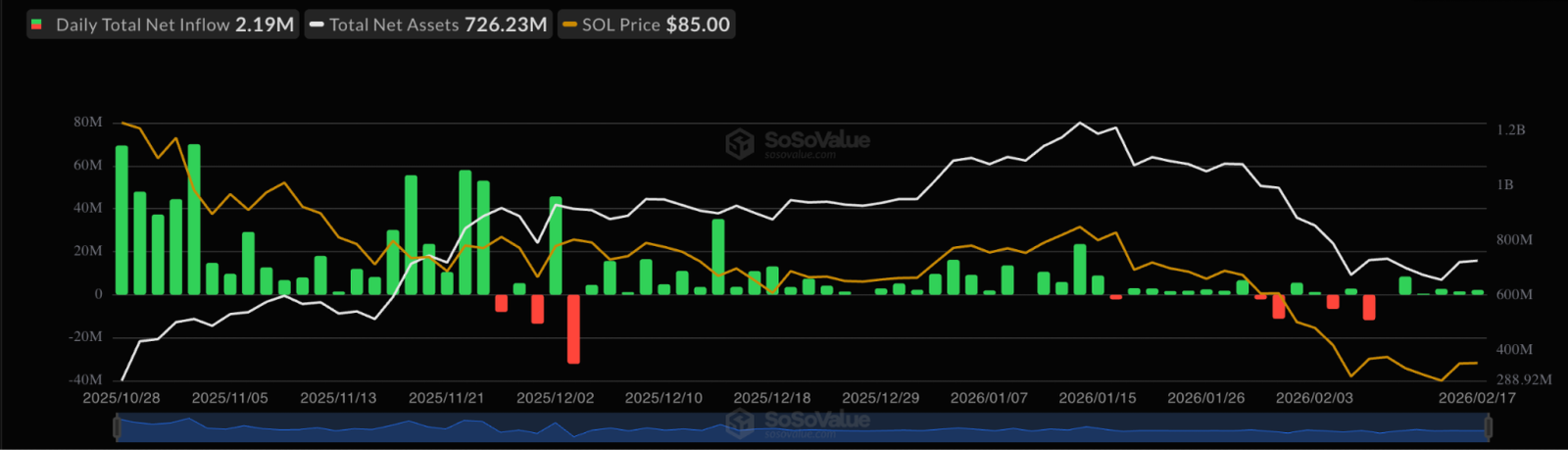Click the 2025/12/02 date label
The width and height of the screenshot is (1568, 450).
point(555,398)
